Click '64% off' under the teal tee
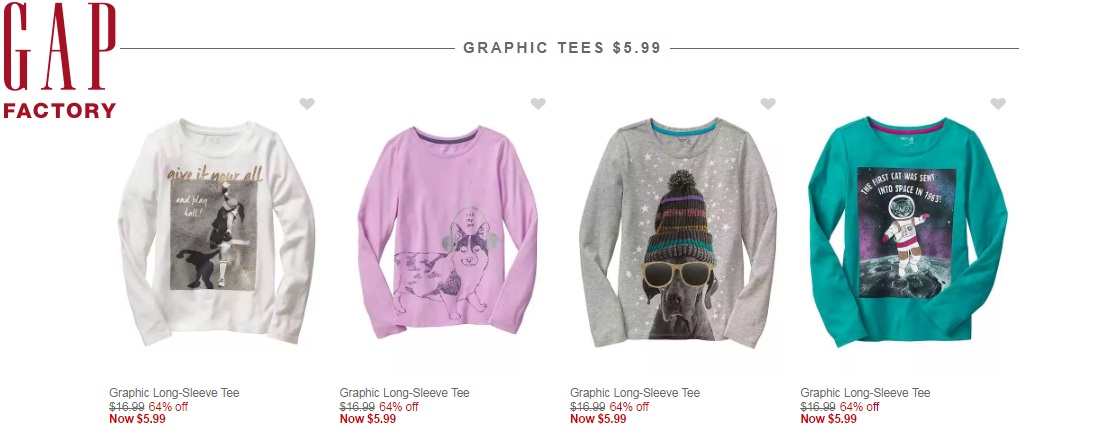1116x445 pixels. pos(859,407)
